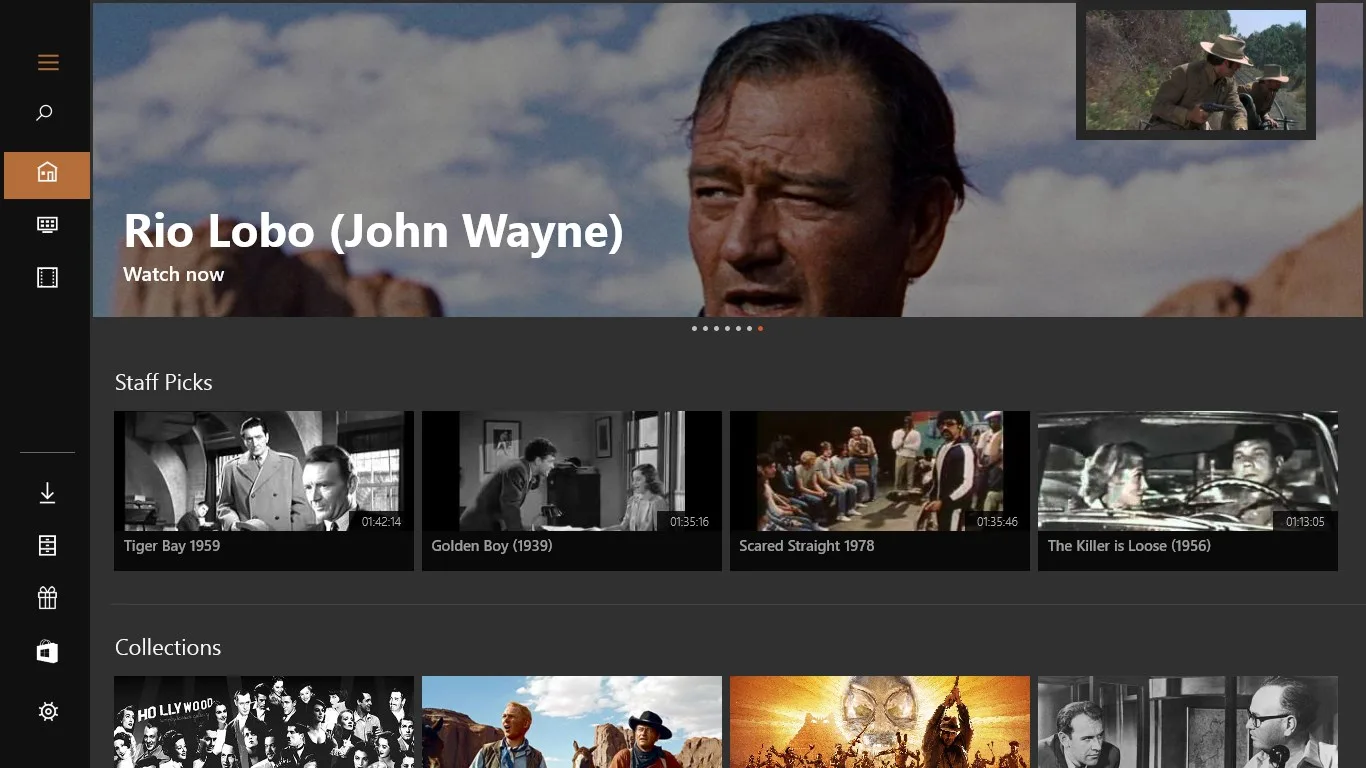1366x768 pixels.
Task: Open The Killer is Loose (1956) thumbnail
Action: [1188, 471]
